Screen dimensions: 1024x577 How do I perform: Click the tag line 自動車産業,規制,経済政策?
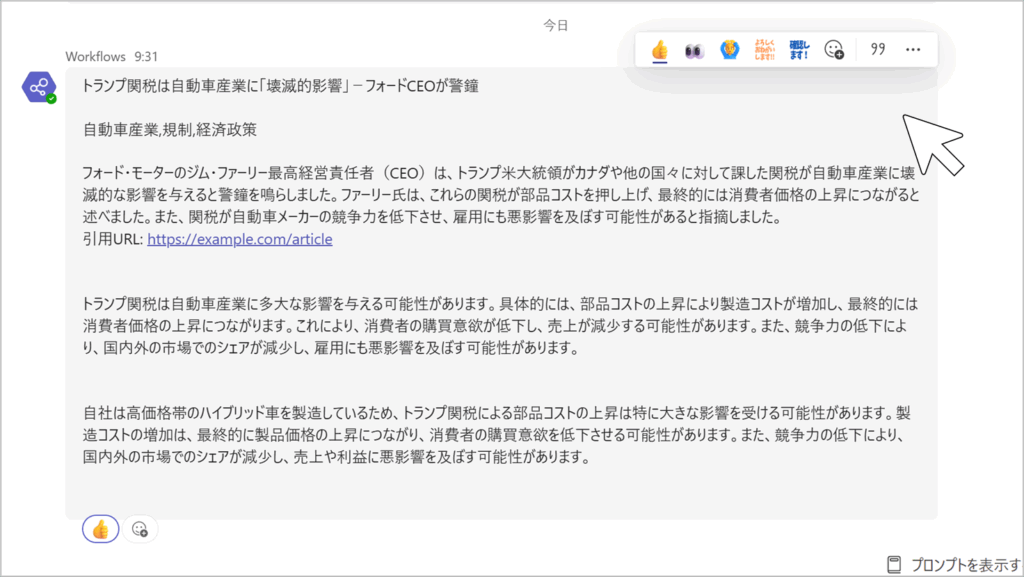(170, 129)
